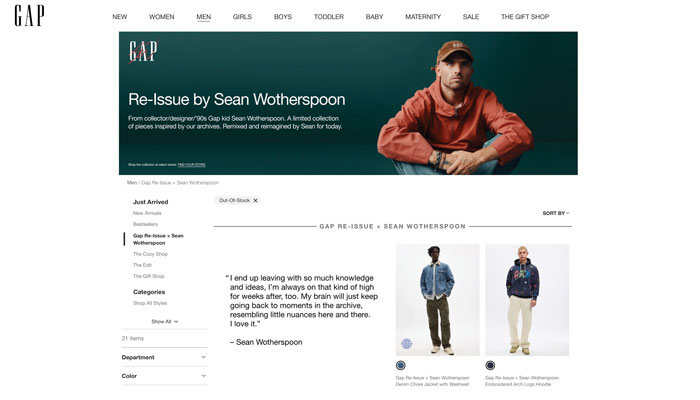700x400 pixels.
Task: Open the Embroidered Arch Logo Hoodie image
Action: point(527,300)
